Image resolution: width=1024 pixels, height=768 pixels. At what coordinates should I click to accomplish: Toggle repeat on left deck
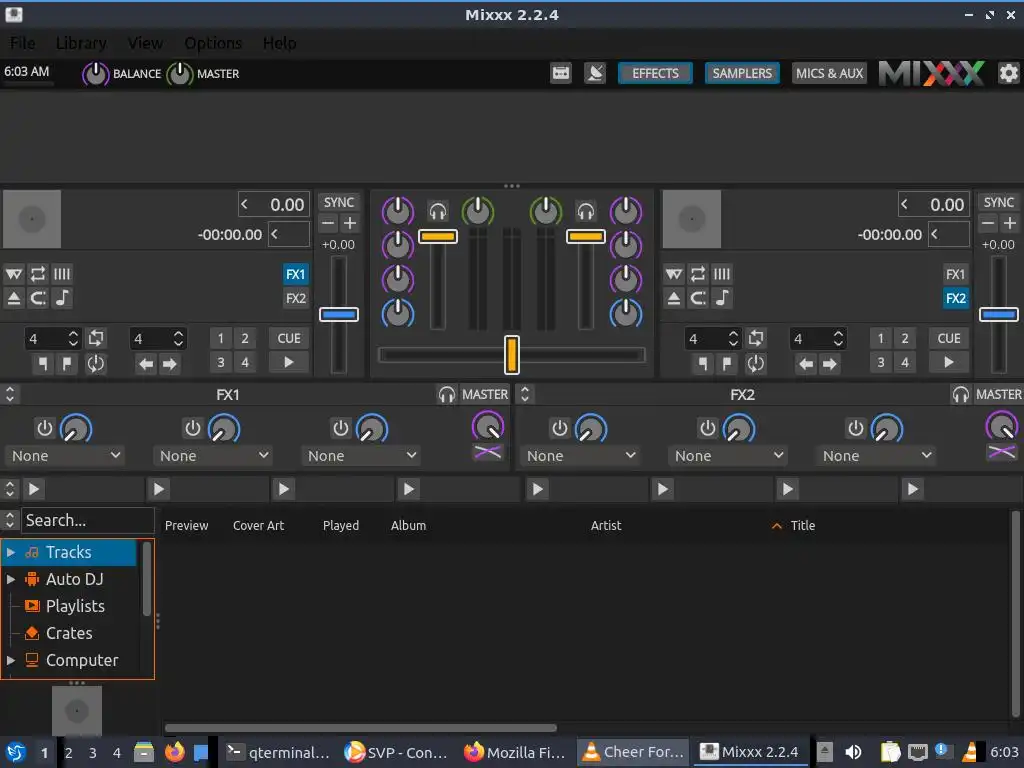coord(38,274)
